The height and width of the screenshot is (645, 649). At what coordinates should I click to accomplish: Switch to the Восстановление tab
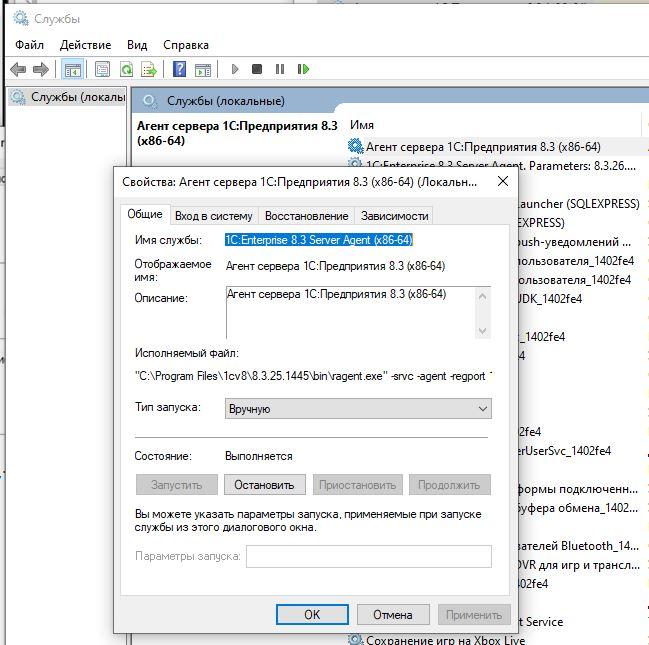(306, 216)
